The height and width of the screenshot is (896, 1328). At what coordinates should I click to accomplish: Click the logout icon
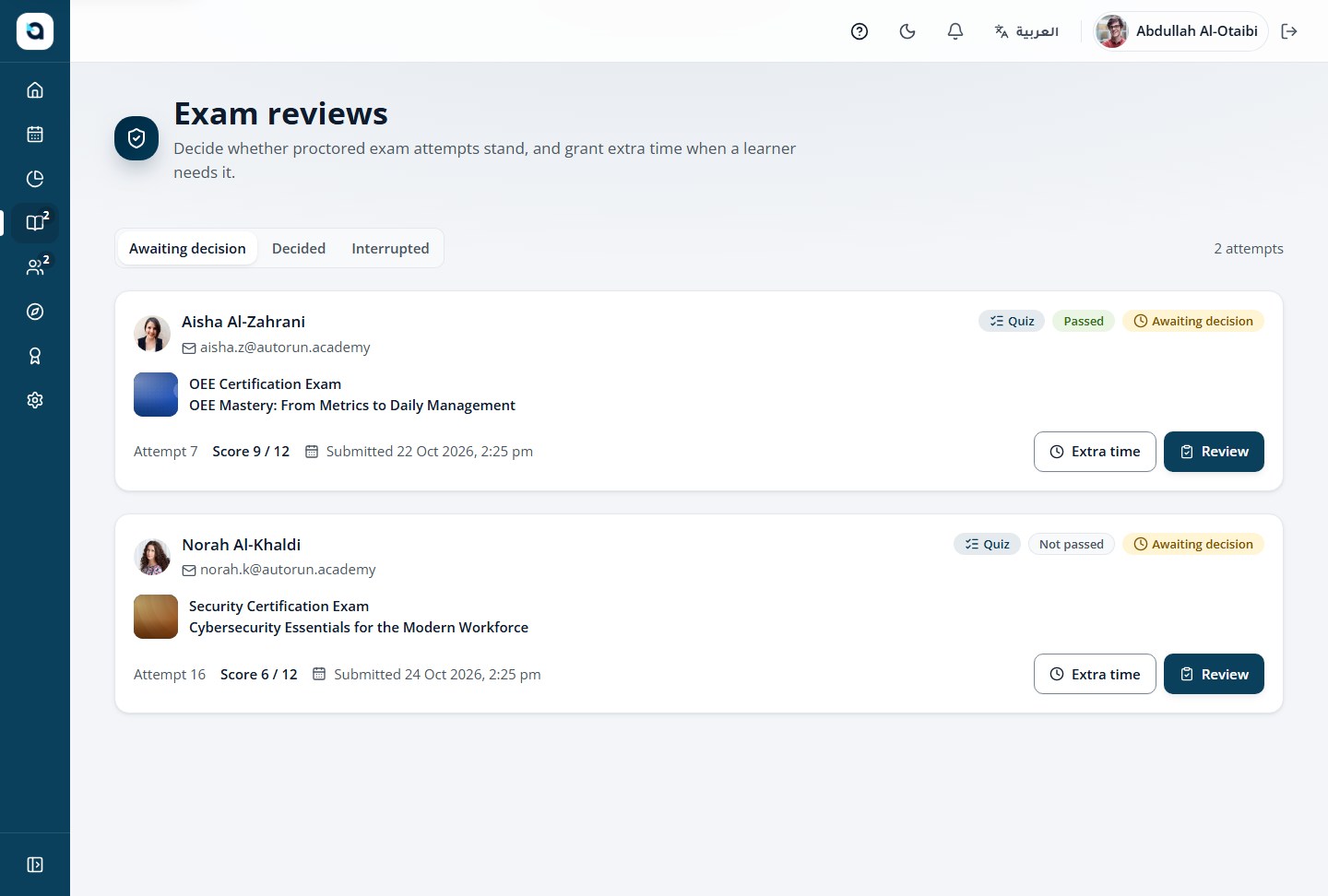coord(1289,31)
